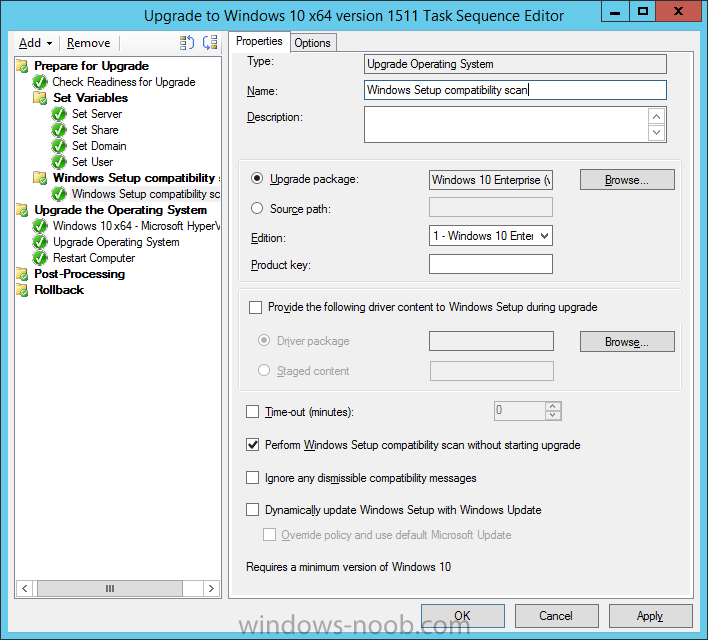
Task: Click into the Name input field
Action: (515, 90)
